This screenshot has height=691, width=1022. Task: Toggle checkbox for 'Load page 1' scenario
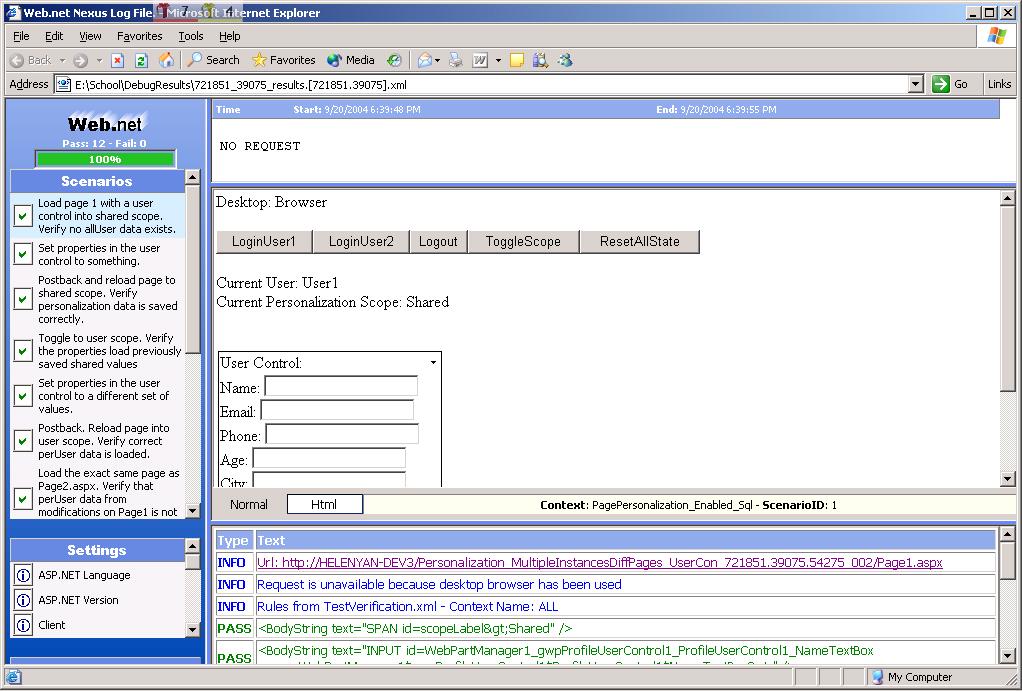[x=23, y=216]
